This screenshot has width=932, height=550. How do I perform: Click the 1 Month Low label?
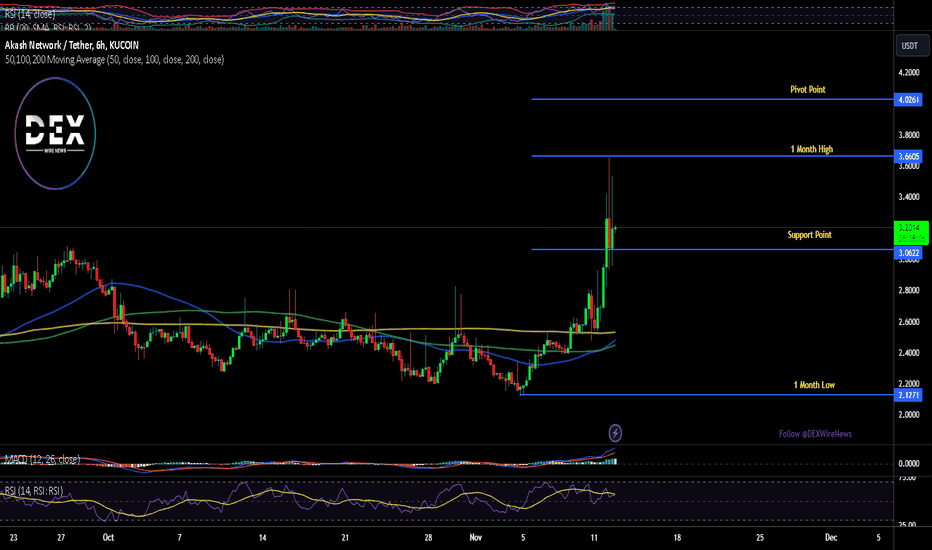click(x=814, y=385)
